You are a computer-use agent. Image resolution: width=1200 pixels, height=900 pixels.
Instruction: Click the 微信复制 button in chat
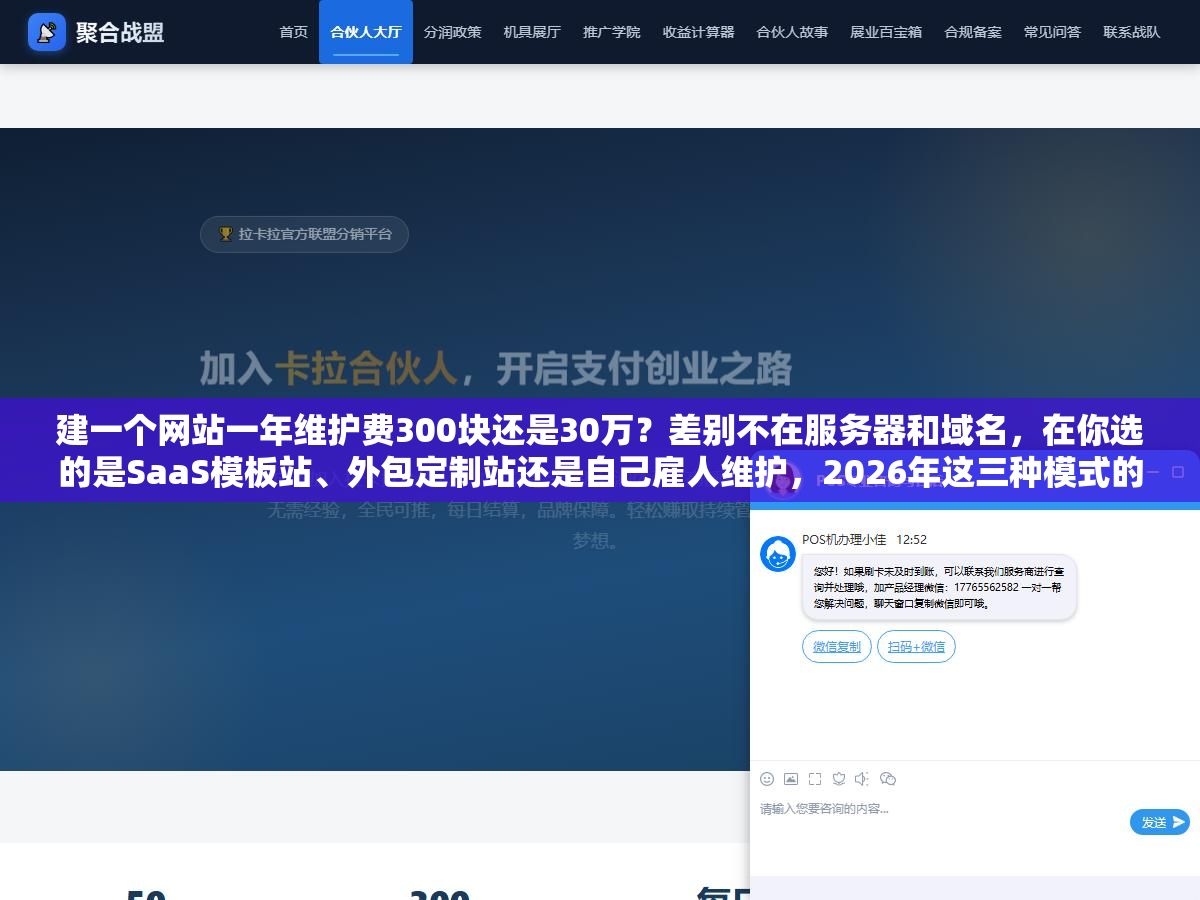(837, 647)
